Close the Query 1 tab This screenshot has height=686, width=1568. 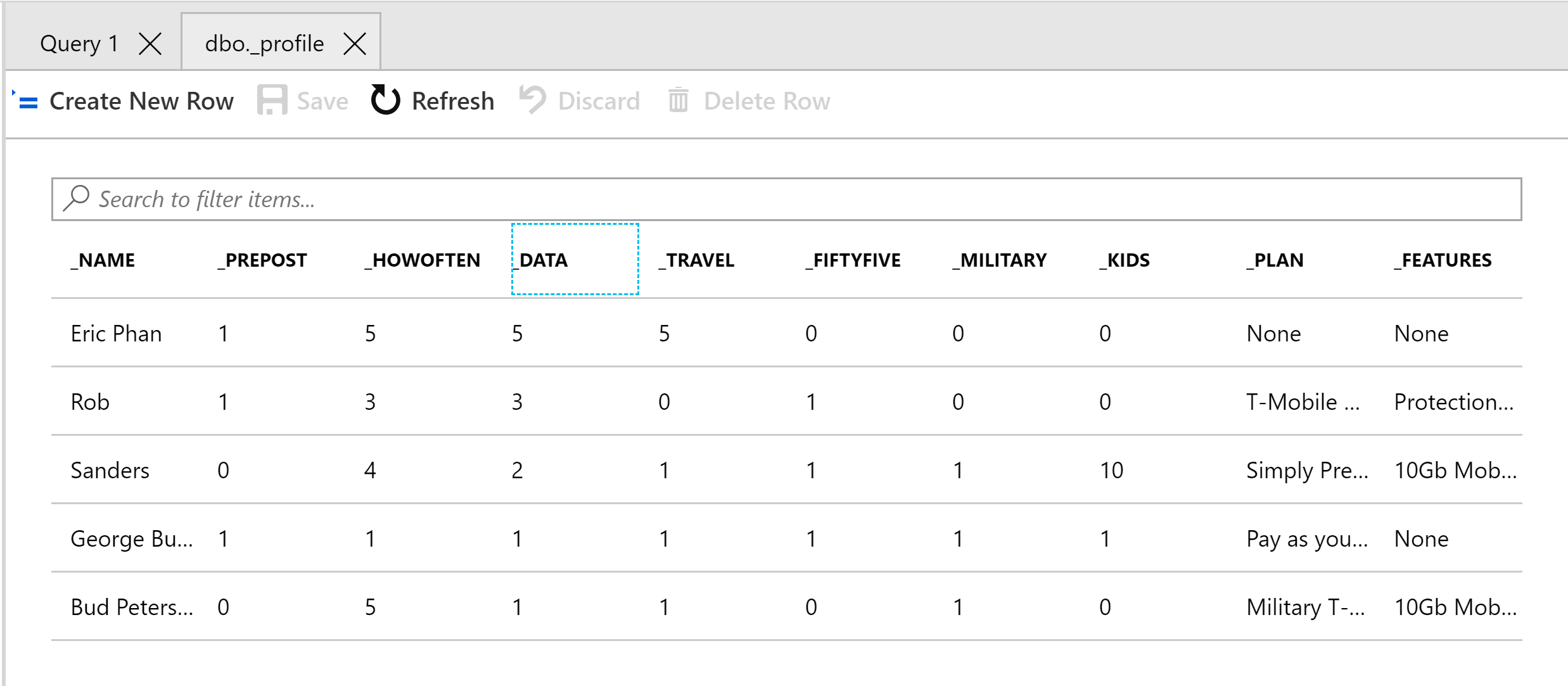pos(150,44)
